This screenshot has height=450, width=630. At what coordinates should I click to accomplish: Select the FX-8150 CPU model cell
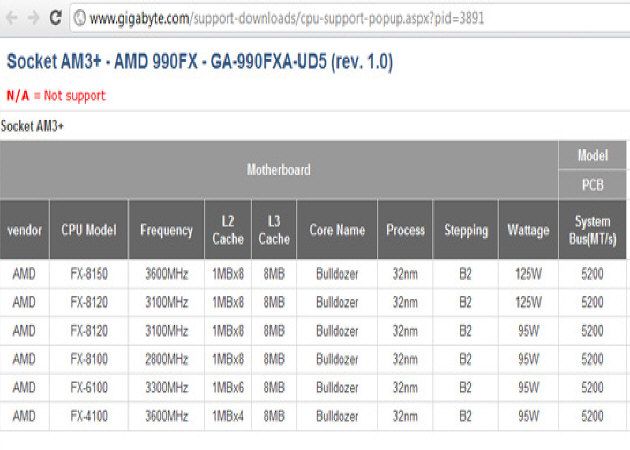coord(89,273)
